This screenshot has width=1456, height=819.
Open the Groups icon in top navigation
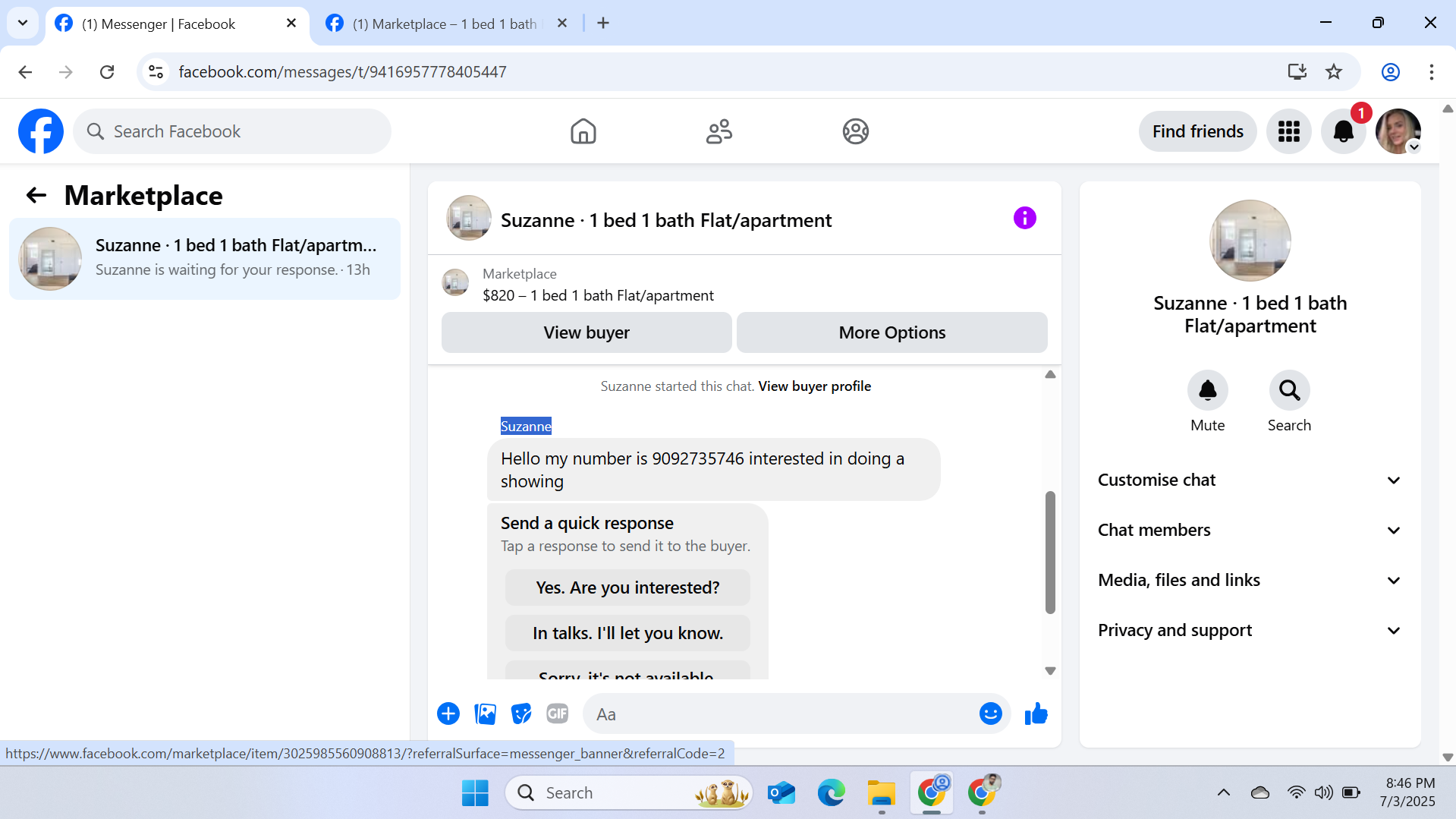tap(855, 131)
